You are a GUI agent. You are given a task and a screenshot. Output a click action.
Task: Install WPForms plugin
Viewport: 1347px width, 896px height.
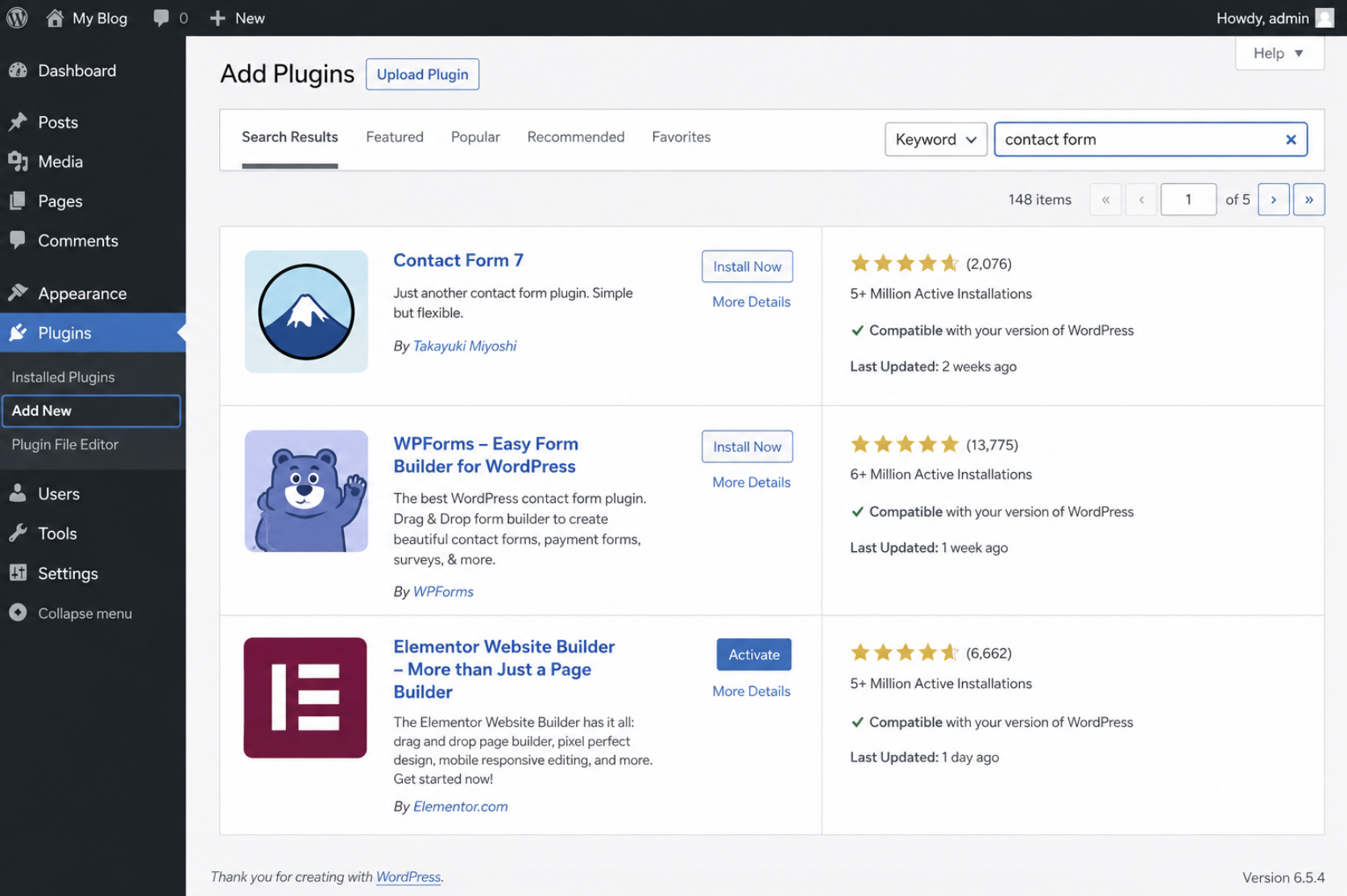[747, 447]
